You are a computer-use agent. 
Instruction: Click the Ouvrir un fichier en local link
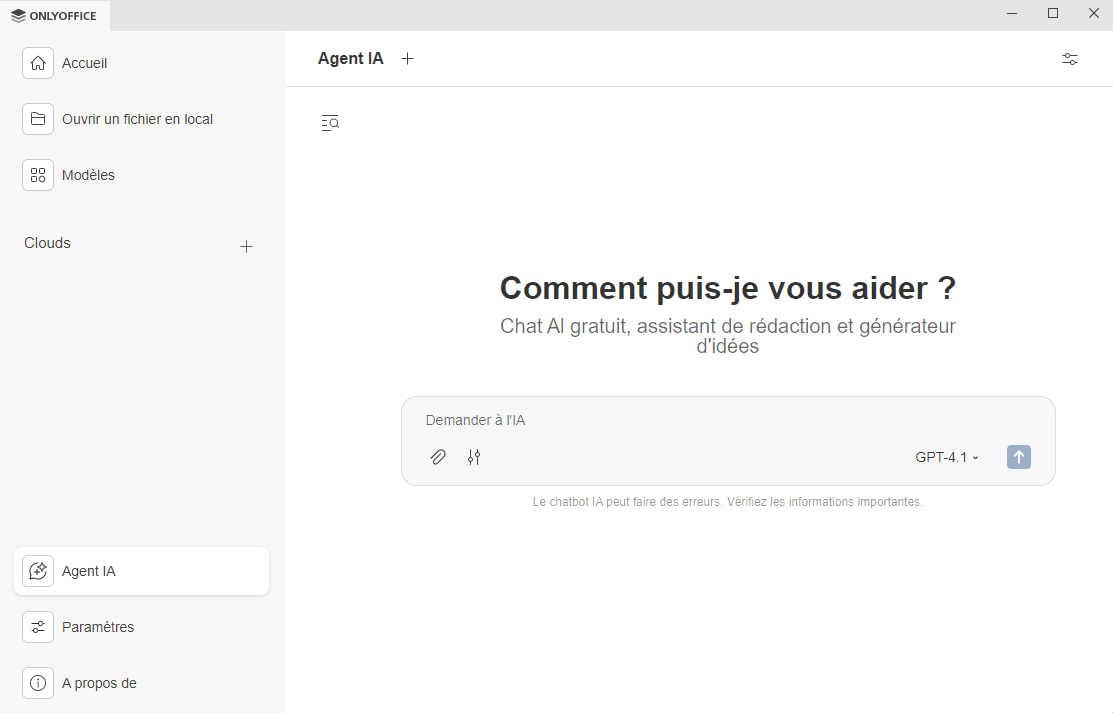pyautogui.click(x=137, y=118)
